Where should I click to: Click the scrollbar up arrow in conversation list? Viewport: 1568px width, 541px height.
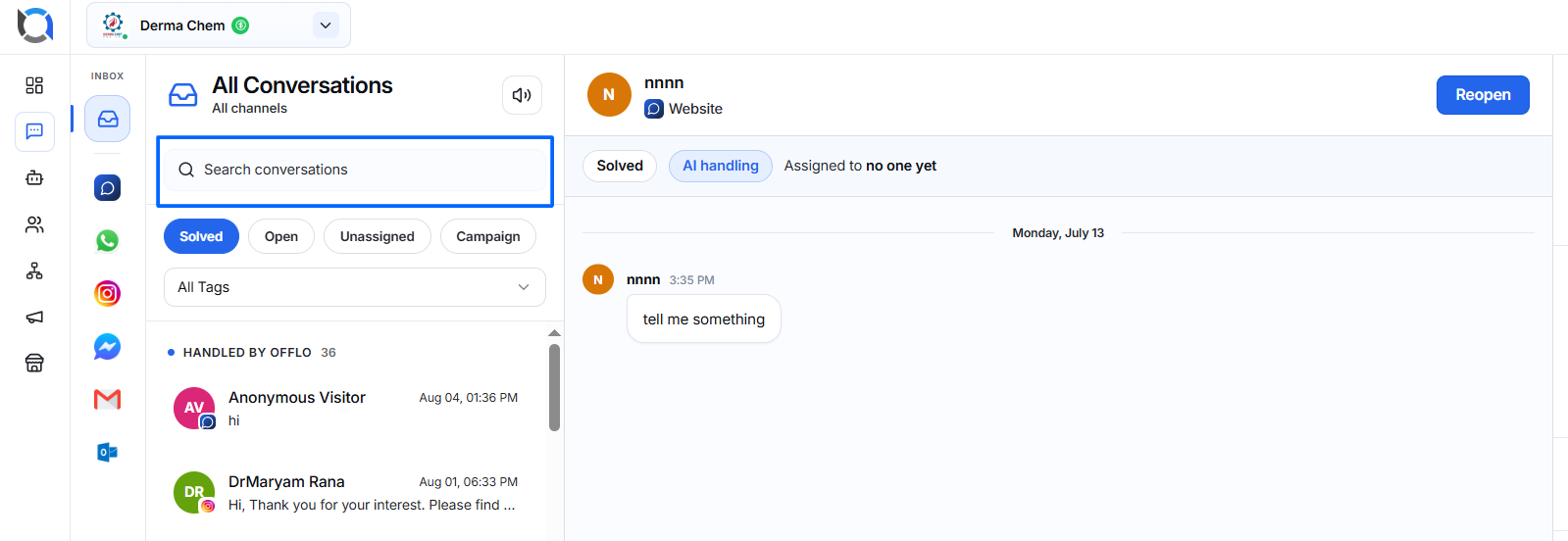click(554, 333)
